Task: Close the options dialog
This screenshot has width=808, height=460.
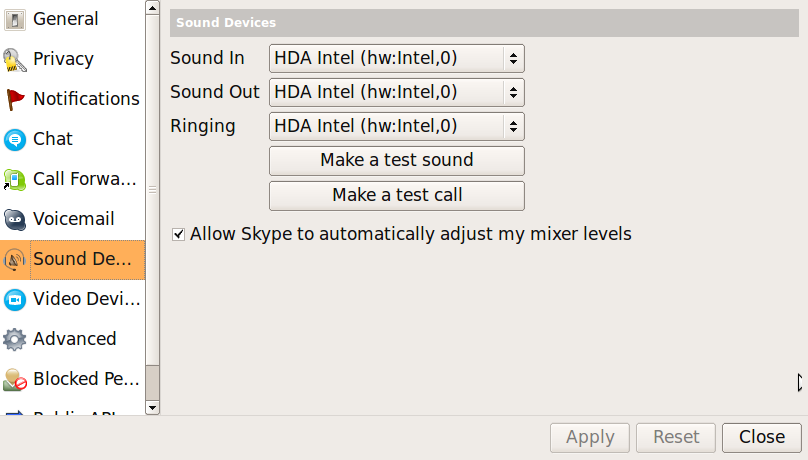Action: pos(762,437)
